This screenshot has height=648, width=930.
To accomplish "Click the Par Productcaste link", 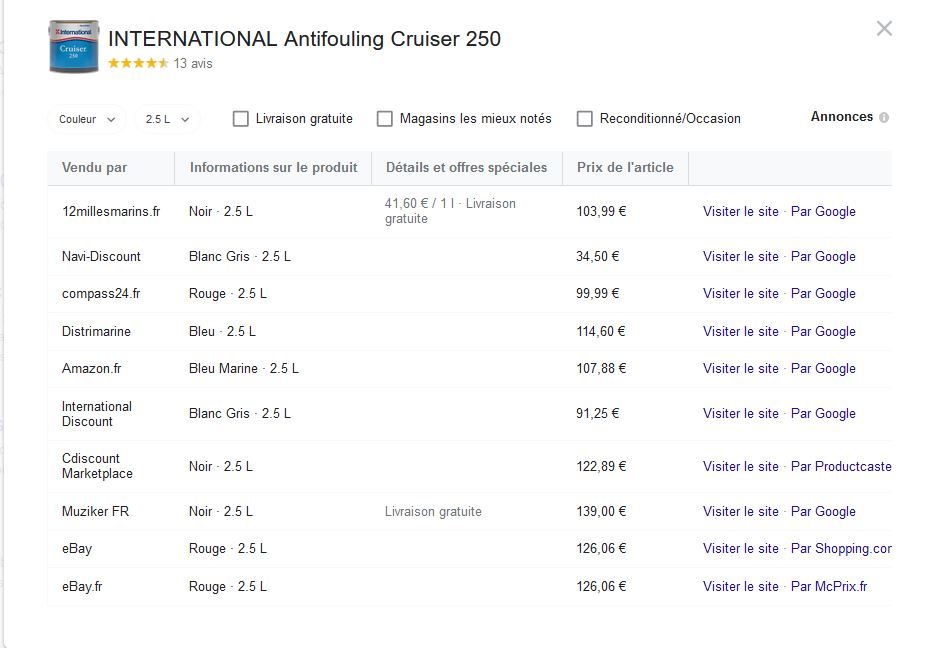I will coord(841,467).
